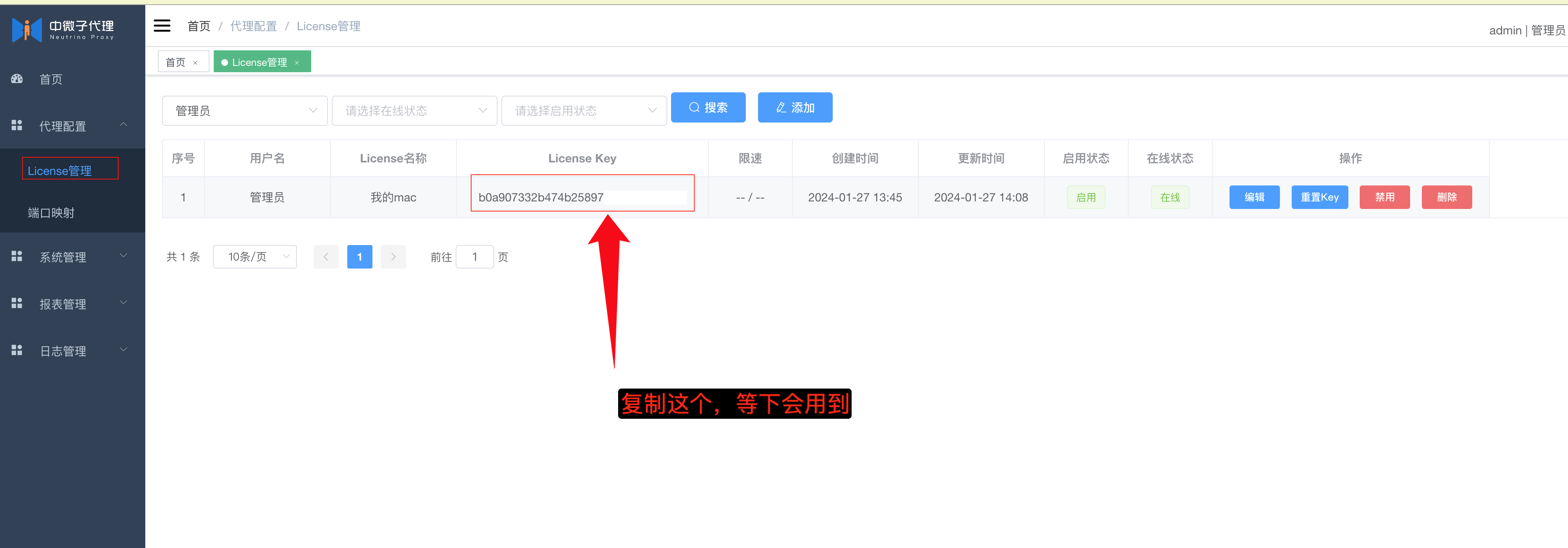The height and width of the screenshot is (548, 1568).
Task: Click the grid icon beside 日志管理
Action: click(x=17, y=350)
